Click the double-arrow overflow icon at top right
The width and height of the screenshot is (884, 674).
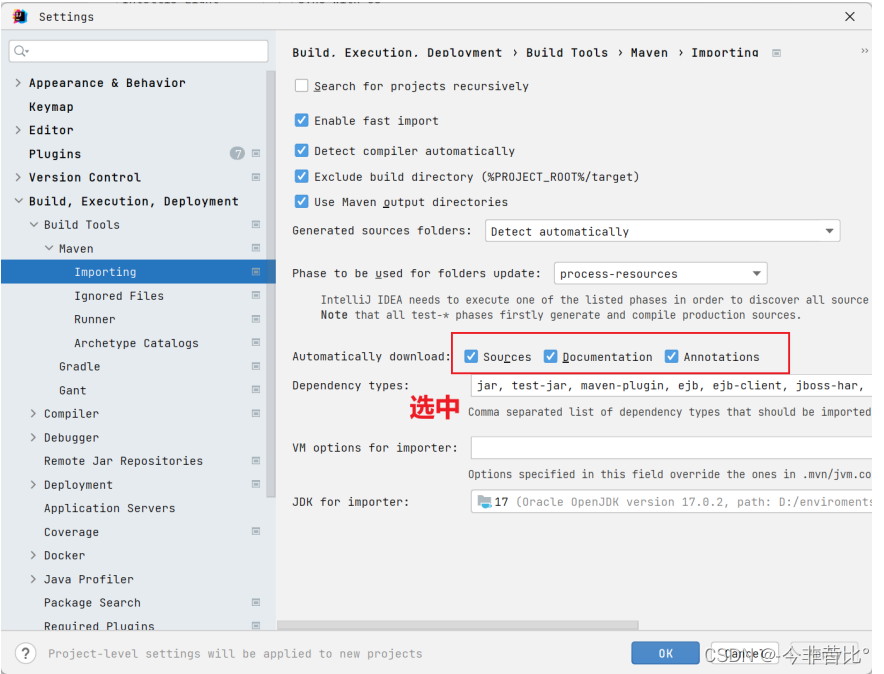click(x=865, y=51)
